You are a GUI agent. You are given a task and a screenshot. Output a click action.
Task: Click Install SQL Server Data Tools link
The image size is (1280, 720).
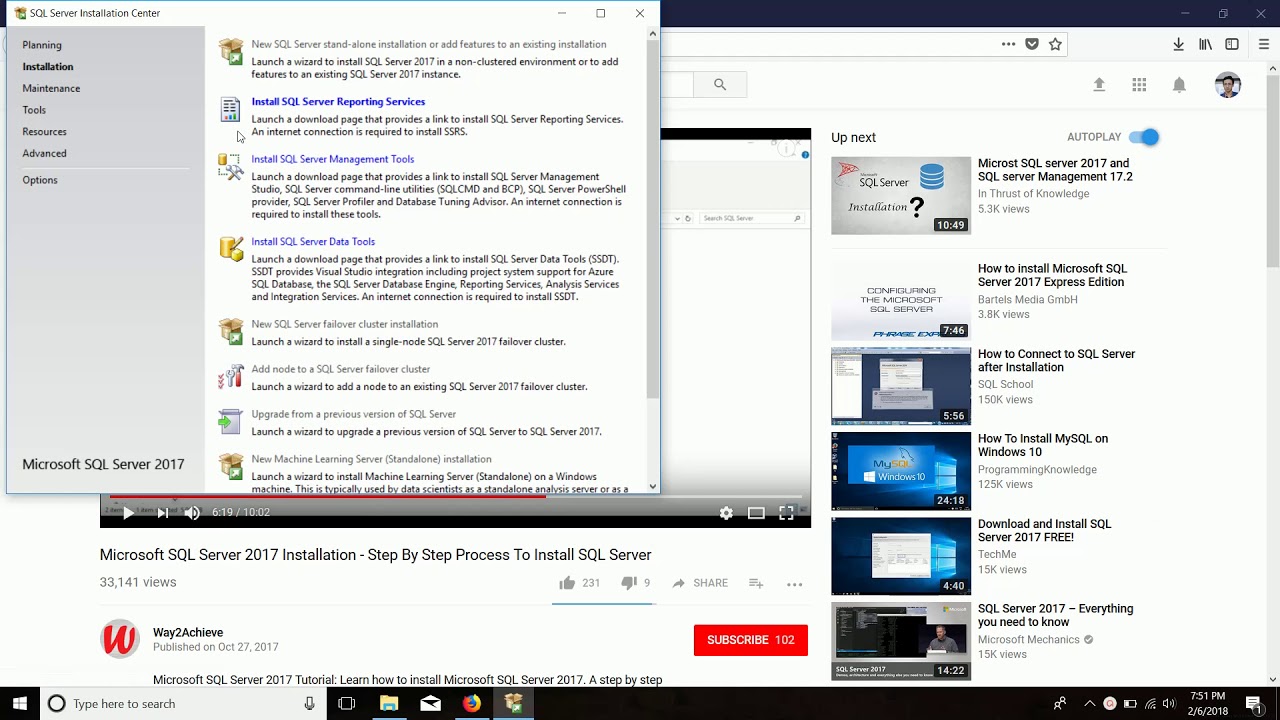click(x=313, y=242)
